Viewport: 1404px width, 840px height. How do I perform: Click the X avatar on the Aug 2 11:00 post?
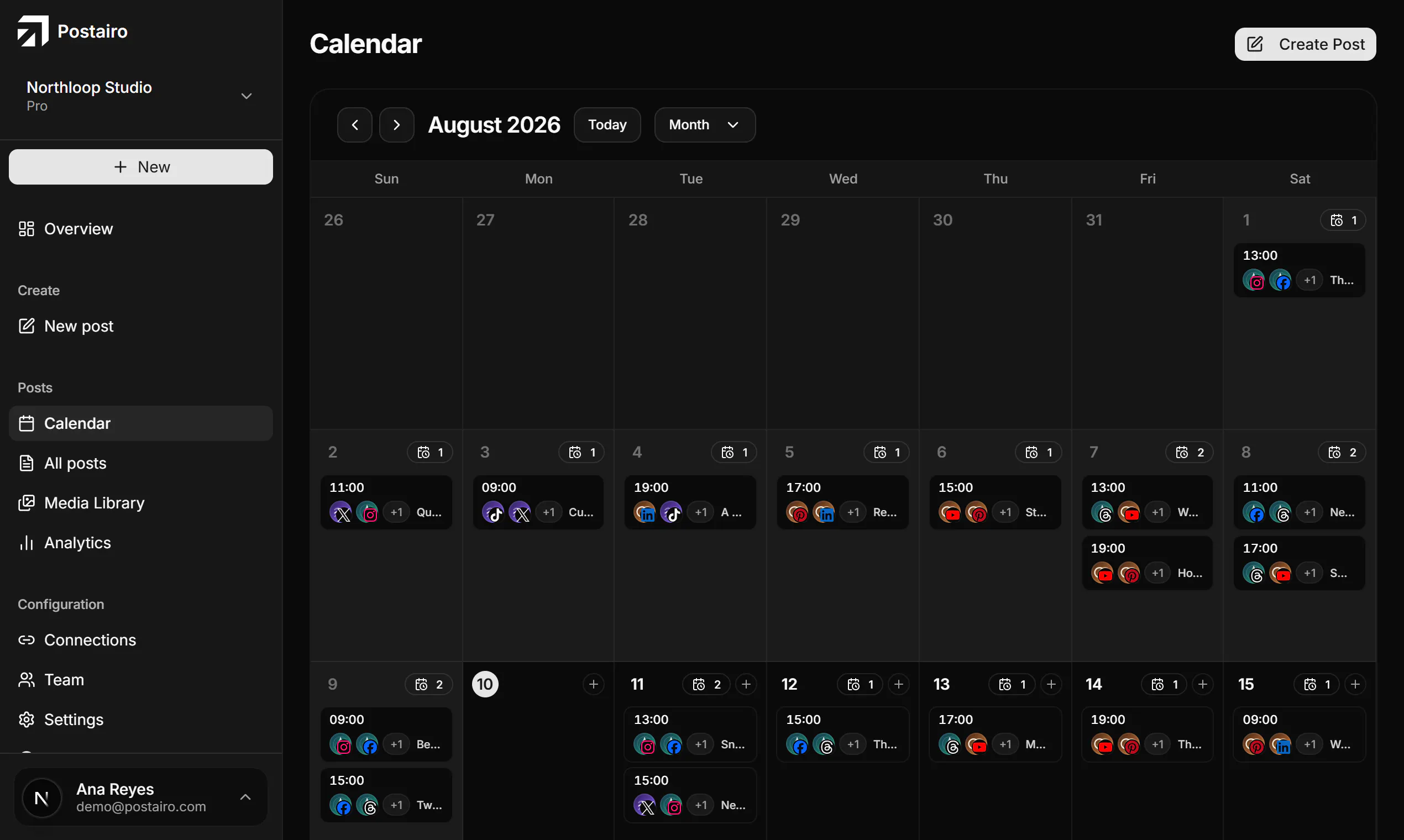(x=341, y=512)
